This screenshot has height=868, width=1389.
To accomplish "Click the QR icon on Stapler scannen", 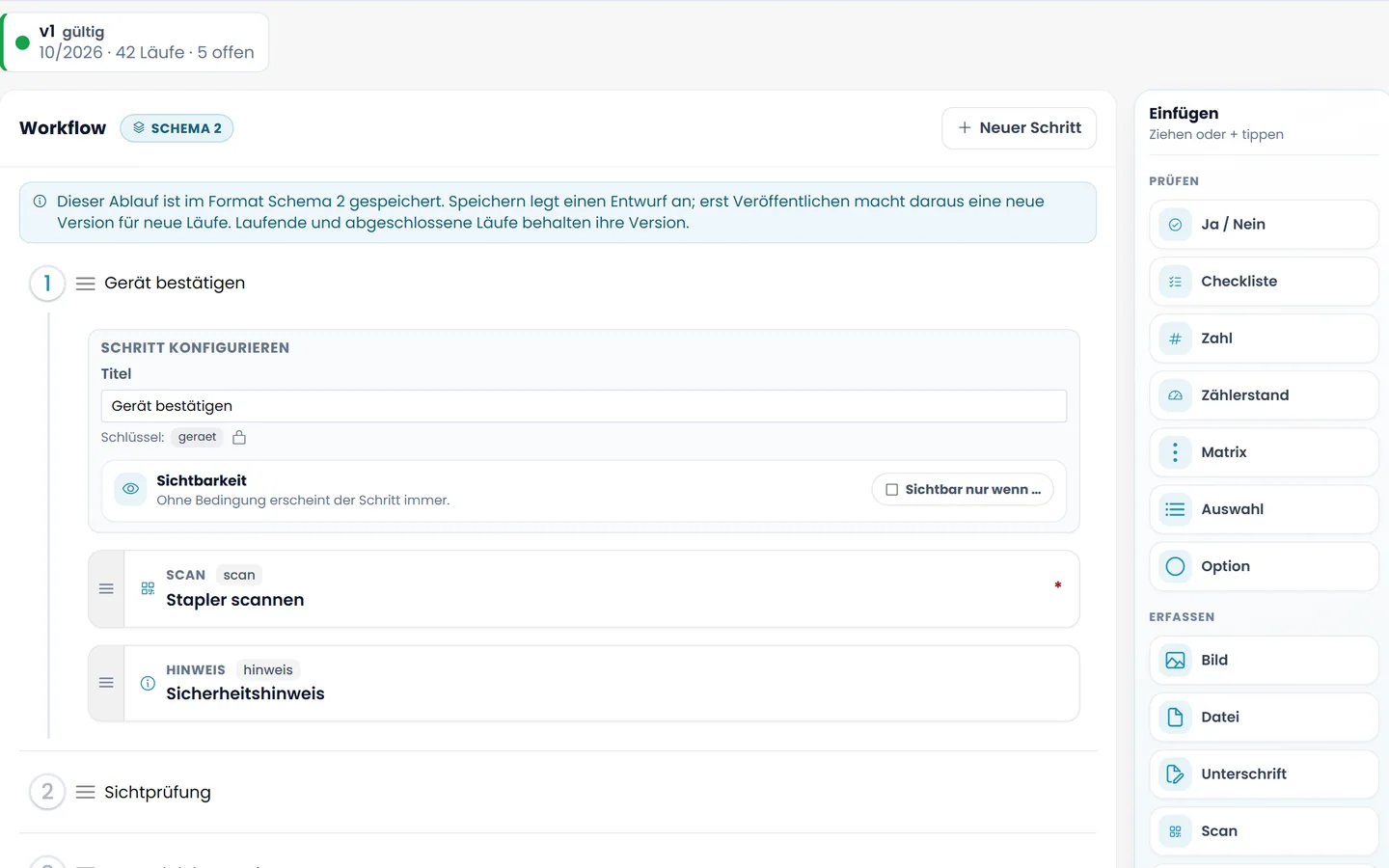I will tap(148, 588).
